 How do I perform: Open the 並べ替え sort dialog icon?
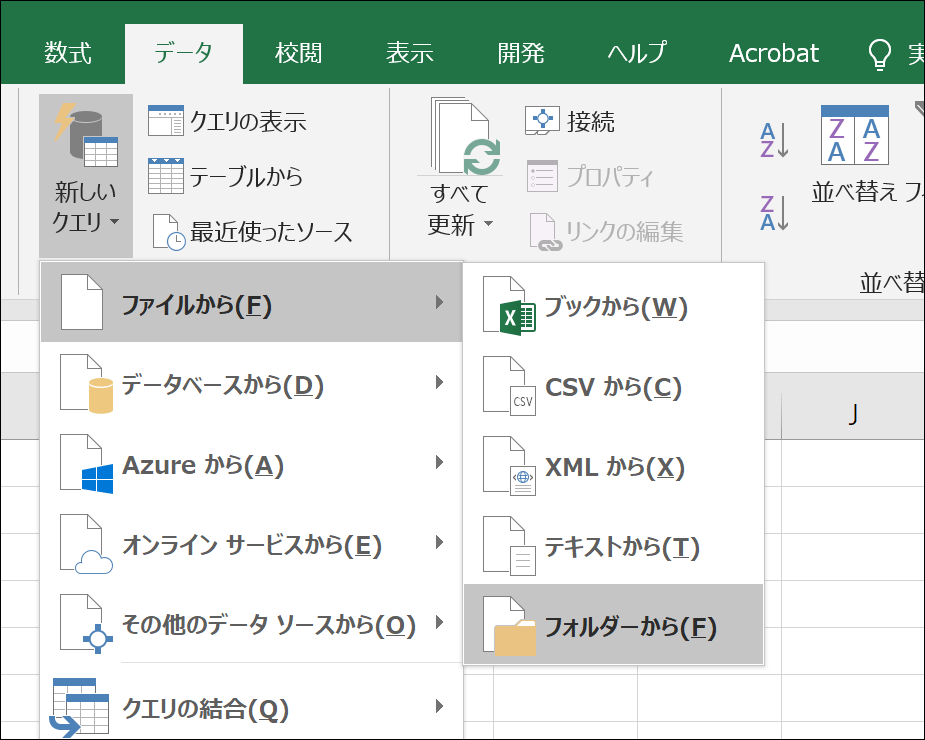(x=855, y=135)
